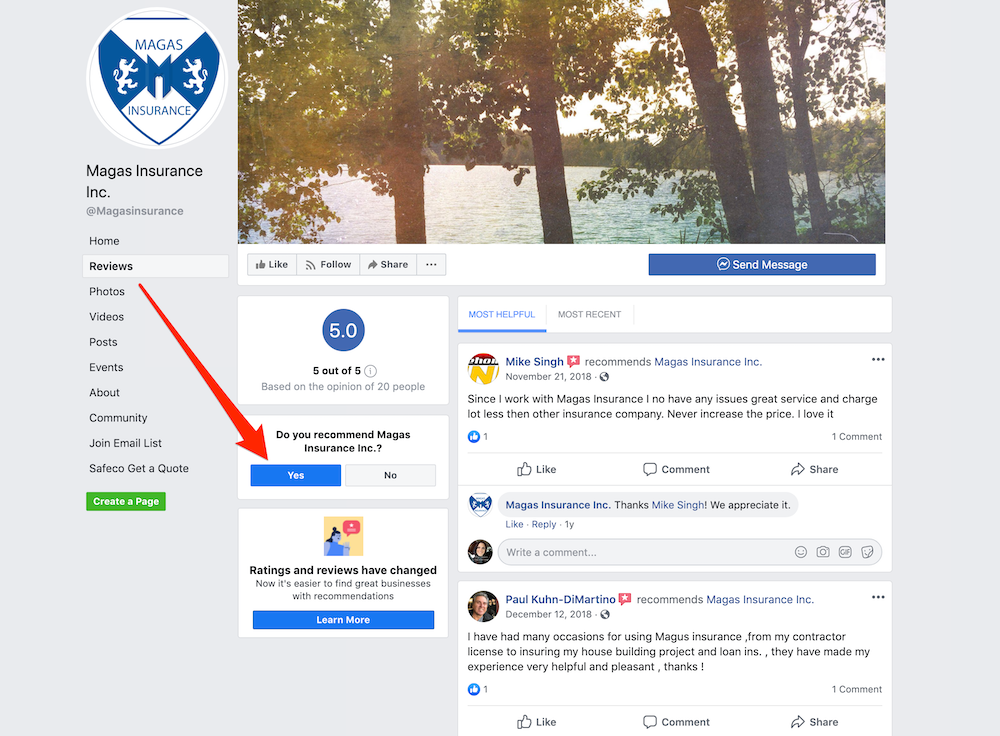The width and height of the screenshot is (1000, 736).
Task: Open Safeco Get a Quote
Action: coord(138,468)
